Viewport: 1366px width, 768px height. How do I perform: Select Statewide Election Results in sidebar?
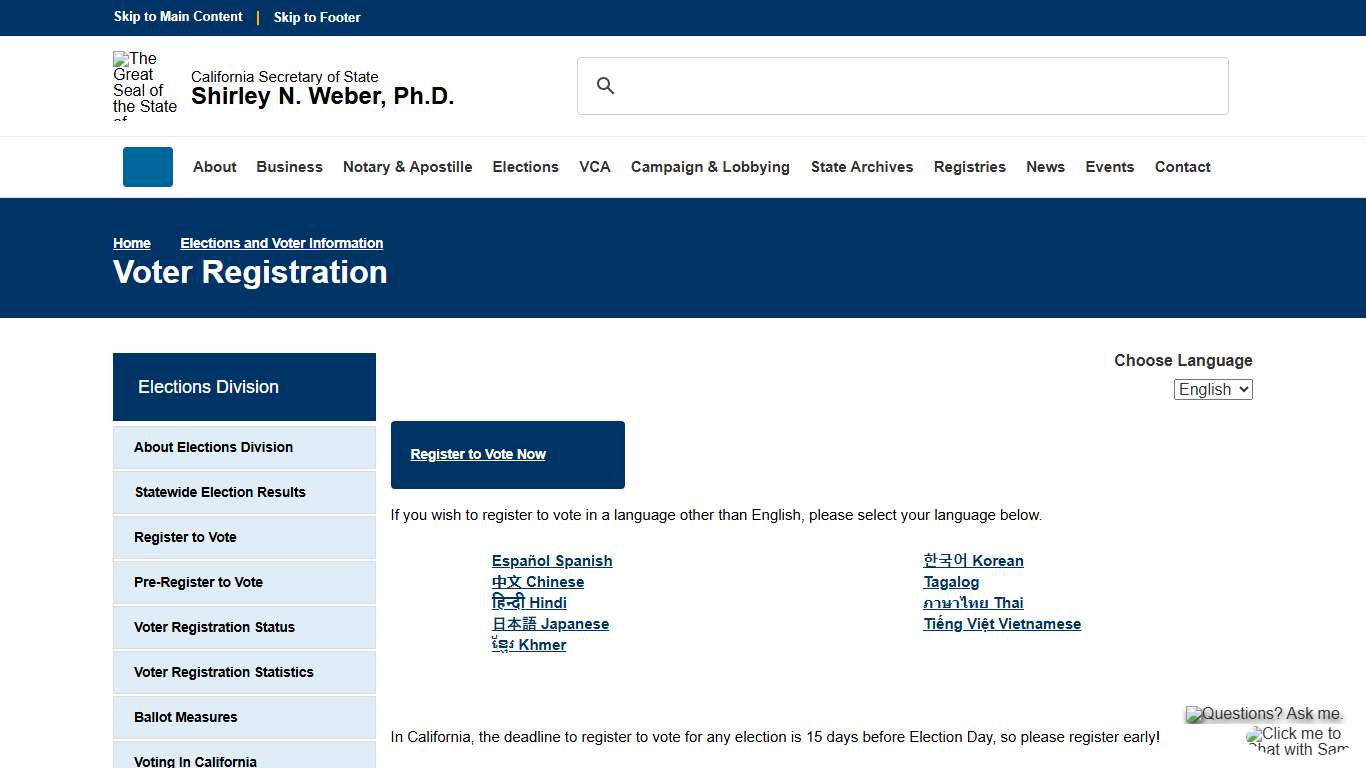(220, 492)
